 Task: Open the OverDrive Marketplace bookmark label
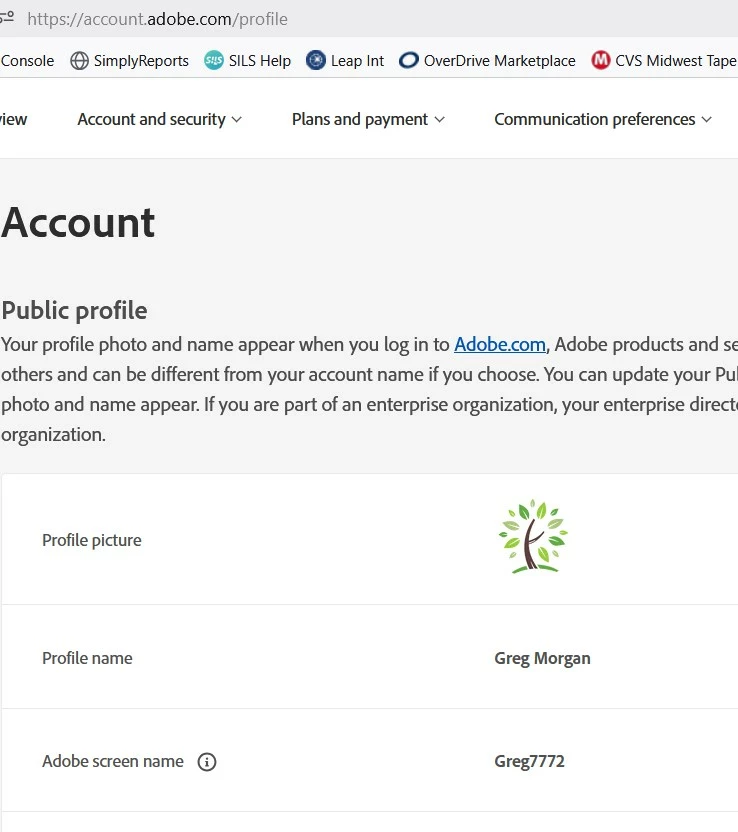pos(499,60)
